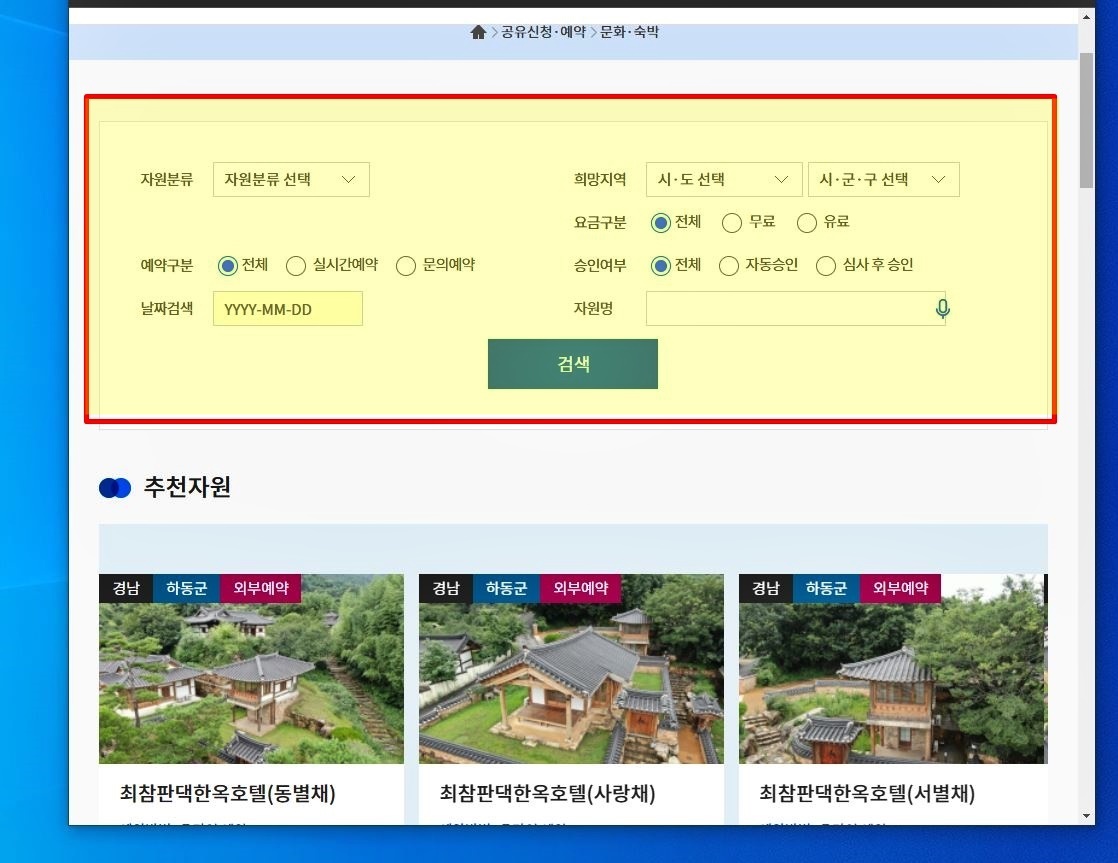Click the 추천자원 section heading

(187, 487)
